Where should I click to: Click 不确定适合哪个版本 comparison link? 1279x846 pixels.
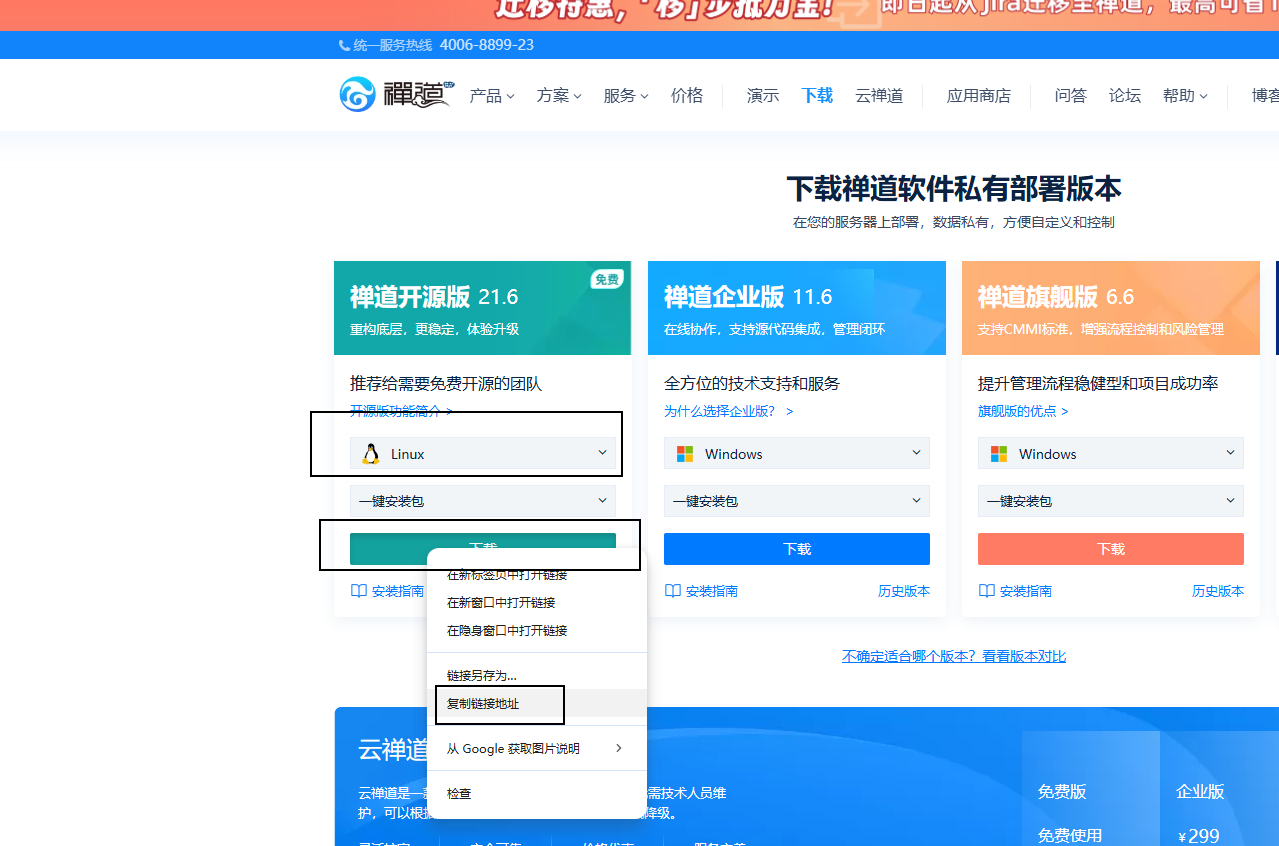[954, 656]
